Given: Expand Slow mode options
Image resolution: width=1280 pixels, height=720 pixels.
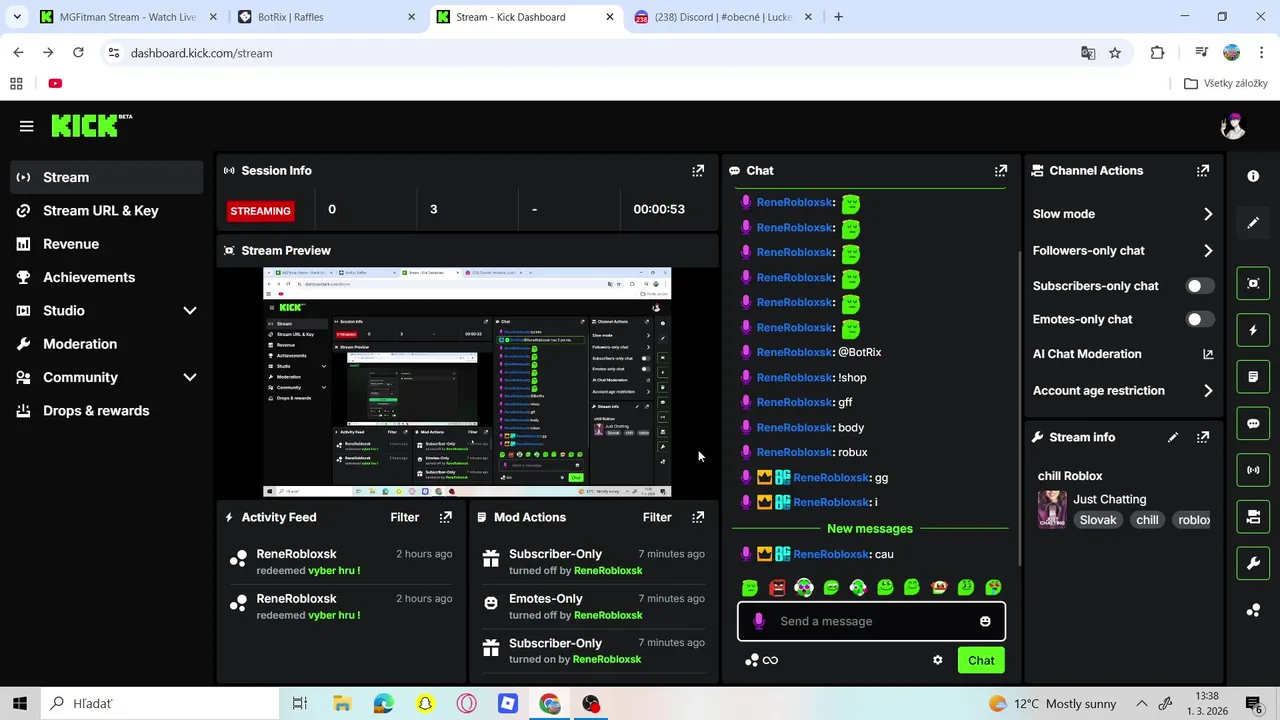Looking at the screenshot, I should click(x=1208, y=214).
